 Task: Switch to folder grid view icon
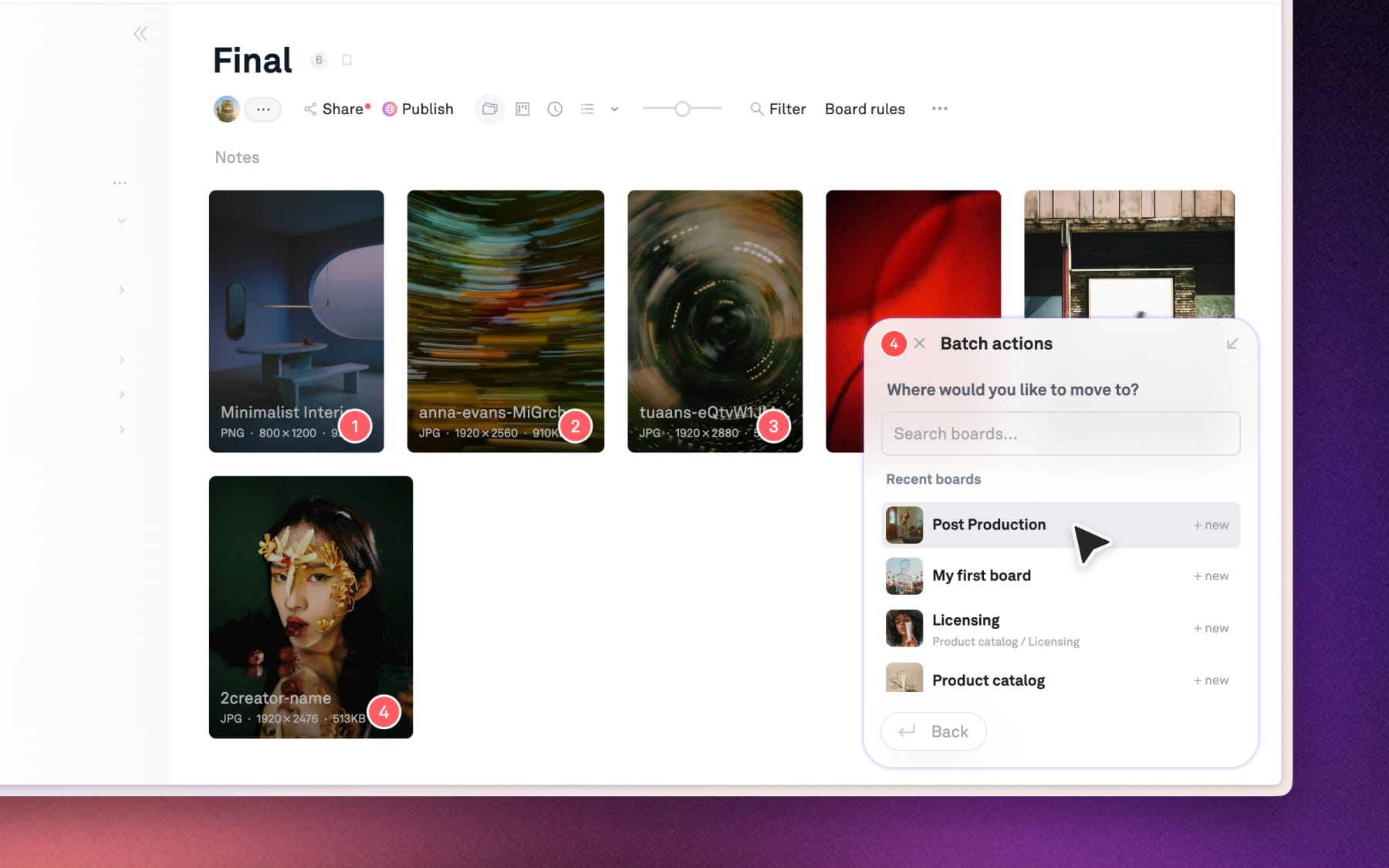(x=489, y=109)
